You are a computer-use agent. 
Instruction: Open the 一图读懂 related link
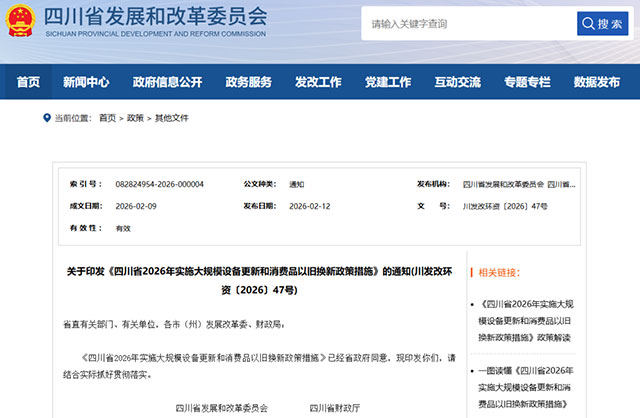(x=531, y=387)
